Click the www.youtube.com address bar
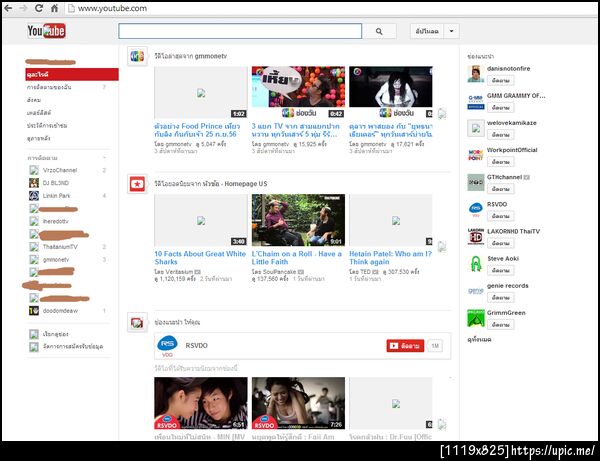This screenshot has width=600, height=461. coord(112,8)
